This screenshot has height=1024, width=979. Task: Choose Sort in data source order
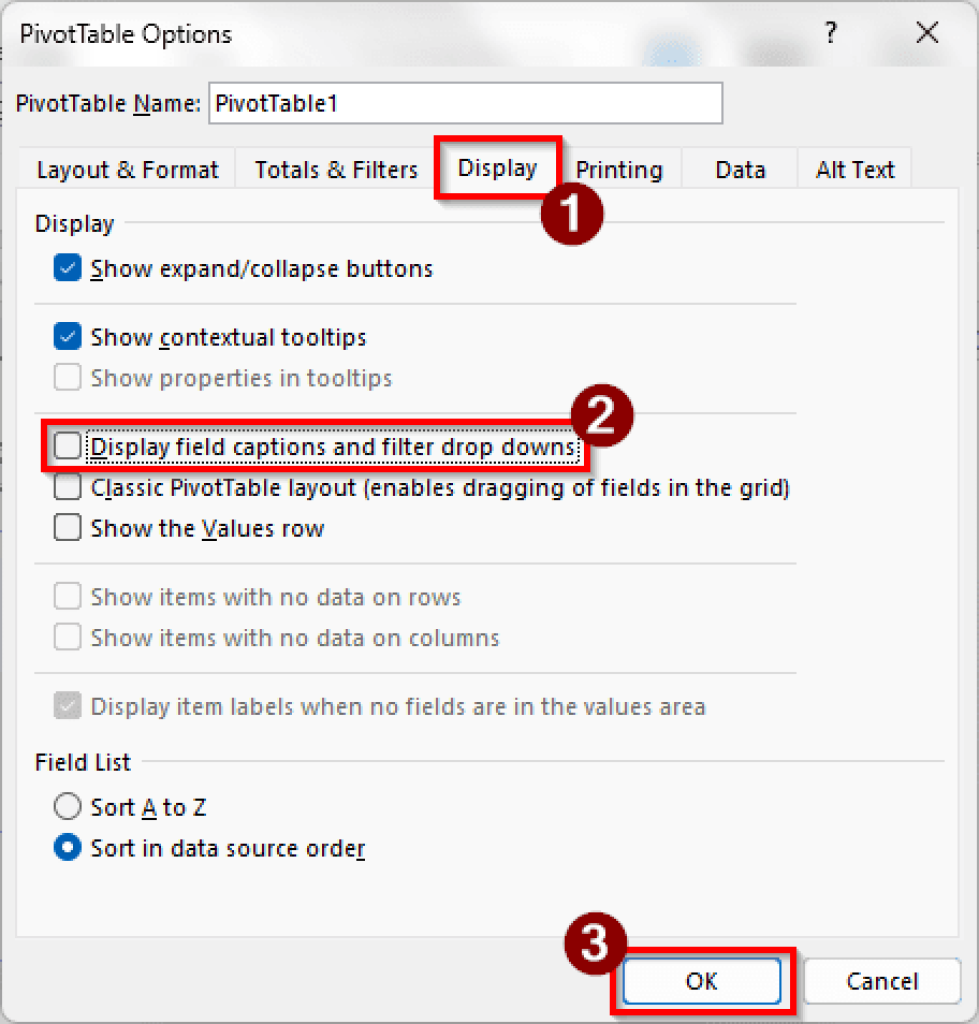coord(66,847)
